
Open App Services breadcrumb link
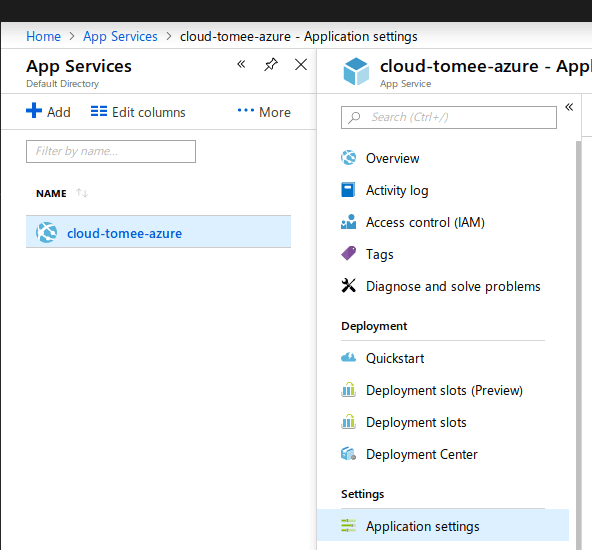[120, 37]
